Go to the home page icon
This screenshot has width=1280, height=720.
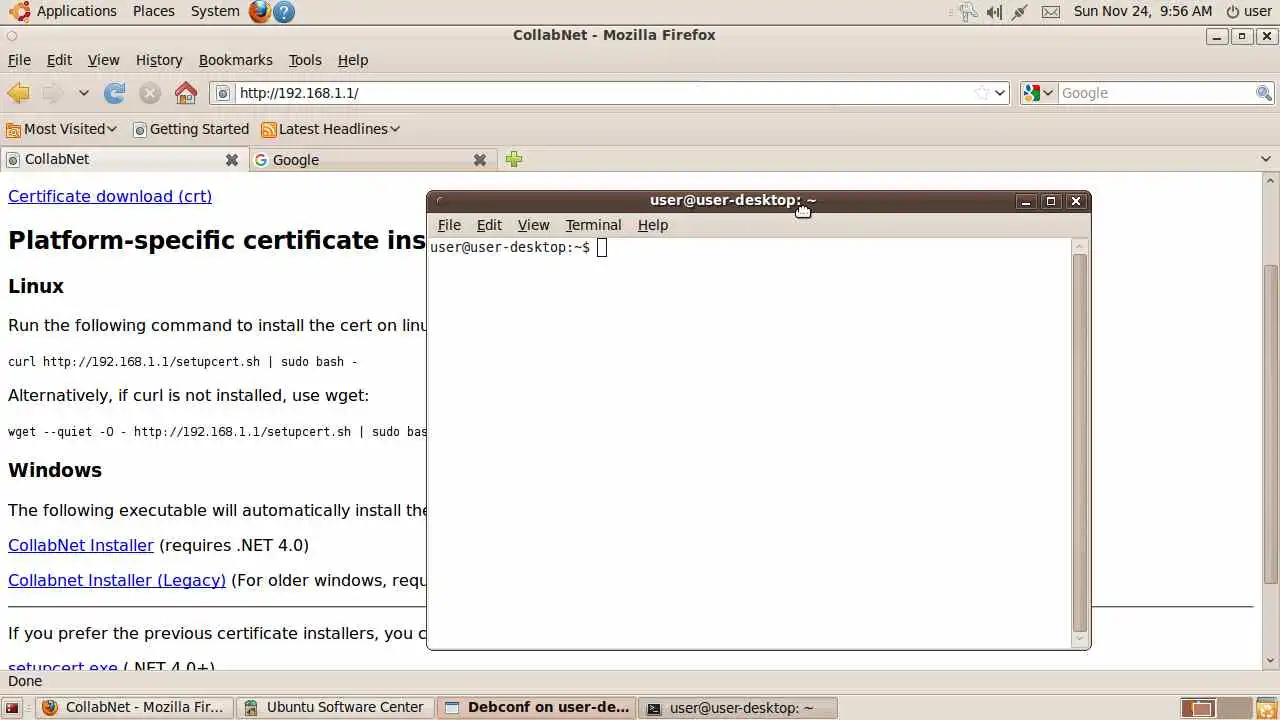186,93
